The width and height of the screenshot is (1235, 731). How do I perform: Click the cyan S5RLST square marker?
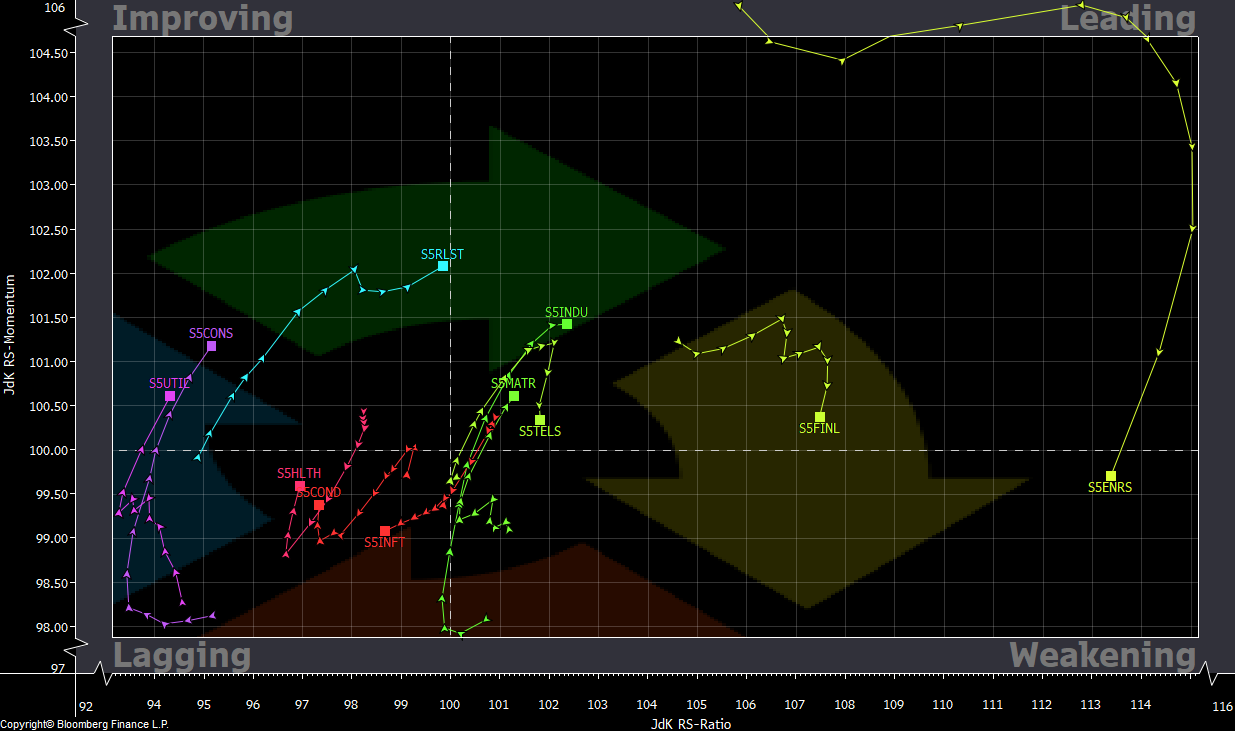(x=443, y=266)
